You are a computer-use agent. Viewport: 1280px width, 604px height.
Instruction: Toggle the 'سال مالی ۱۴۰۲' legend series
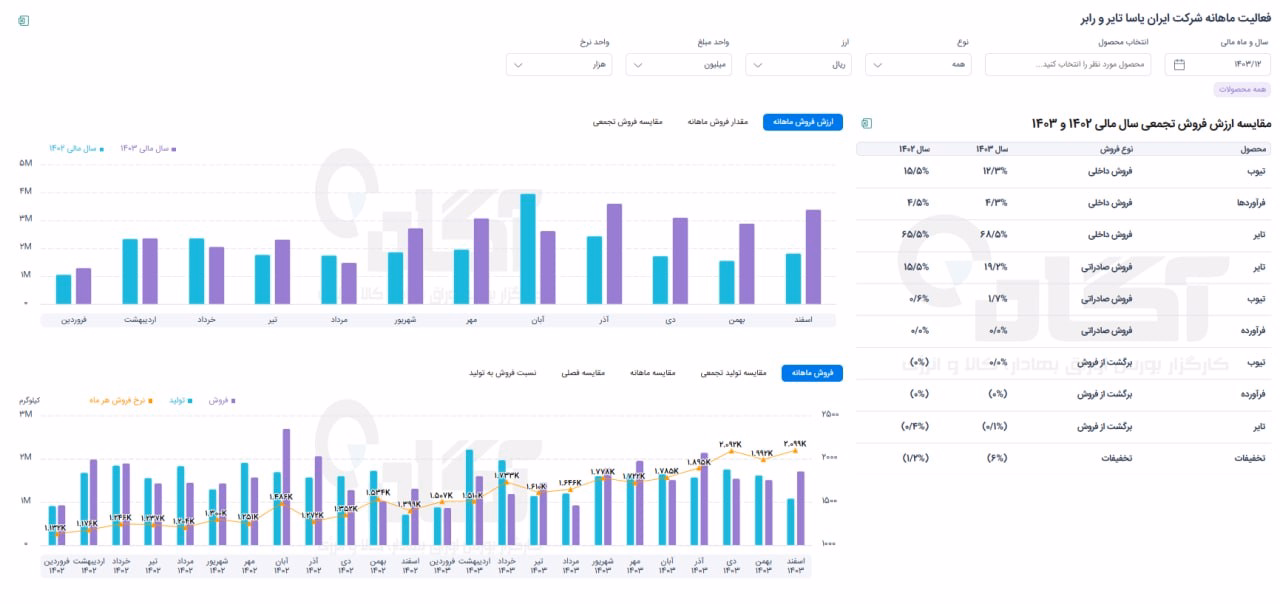pyautogui.click(x=76, y=148)
